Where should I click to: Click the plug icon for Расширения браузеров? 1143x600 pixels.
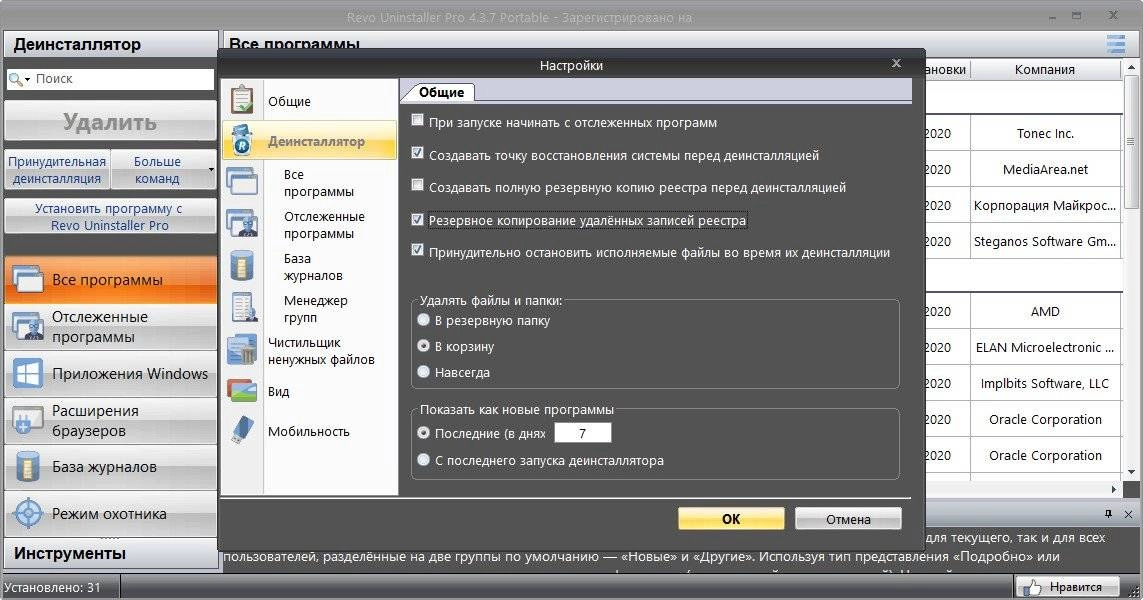pos(27,421)
